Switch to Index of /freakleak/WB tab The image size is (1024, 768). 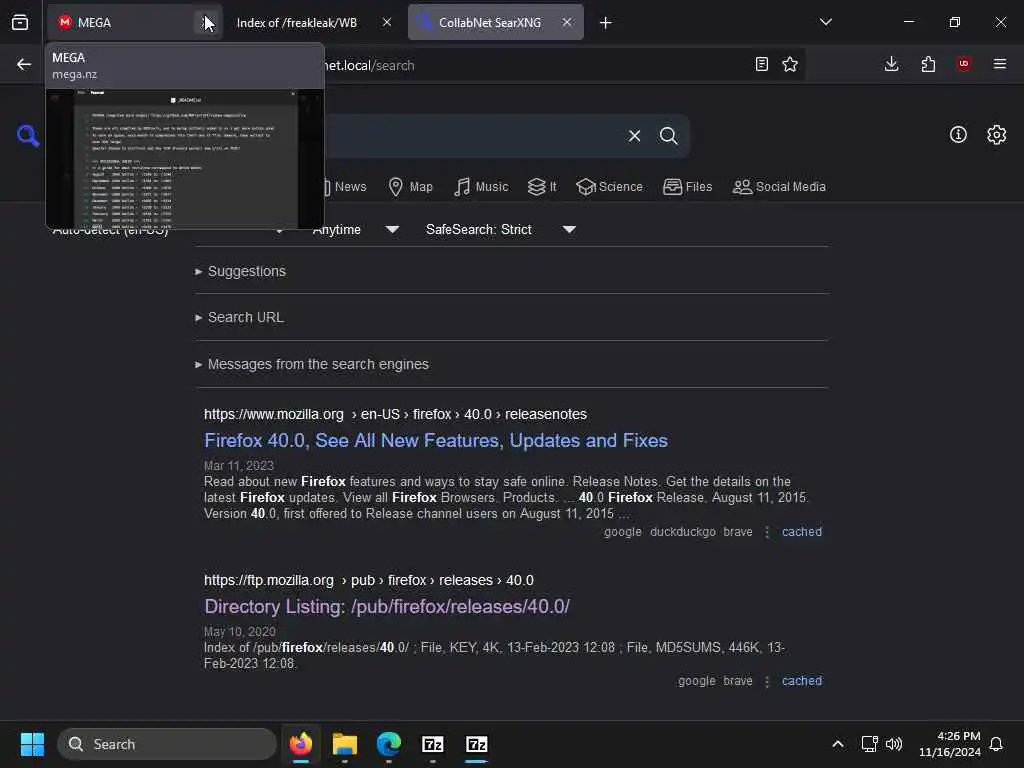click(x=296, y=23)
